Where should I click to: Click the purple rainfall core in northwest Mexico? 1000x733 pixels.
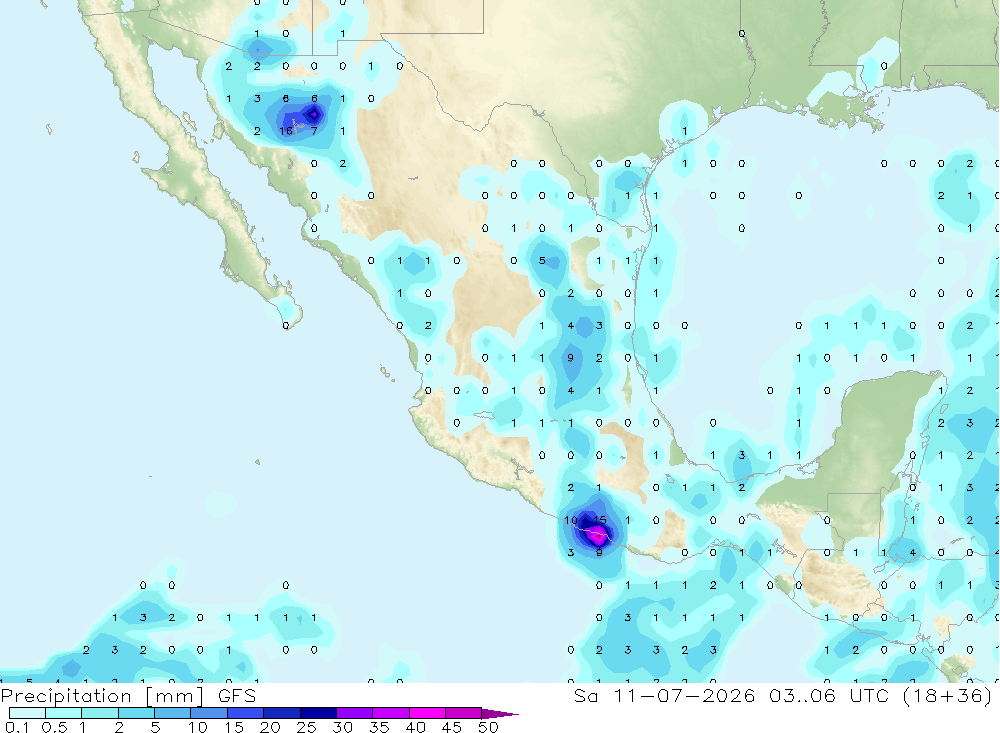click(x=313, y=115)
